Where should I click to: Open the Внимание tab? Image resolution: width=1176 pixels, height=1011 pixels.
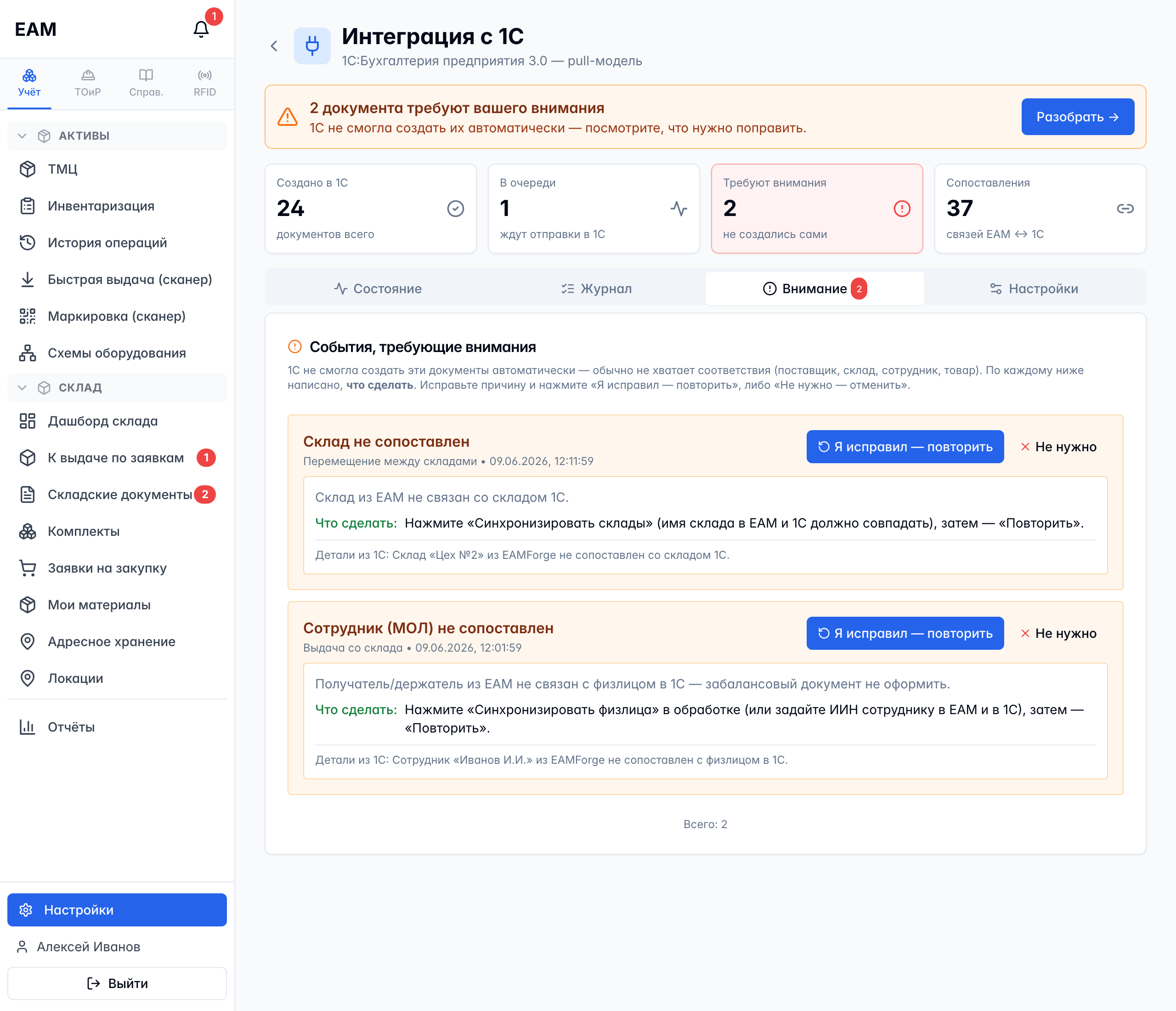pos(814,289)
